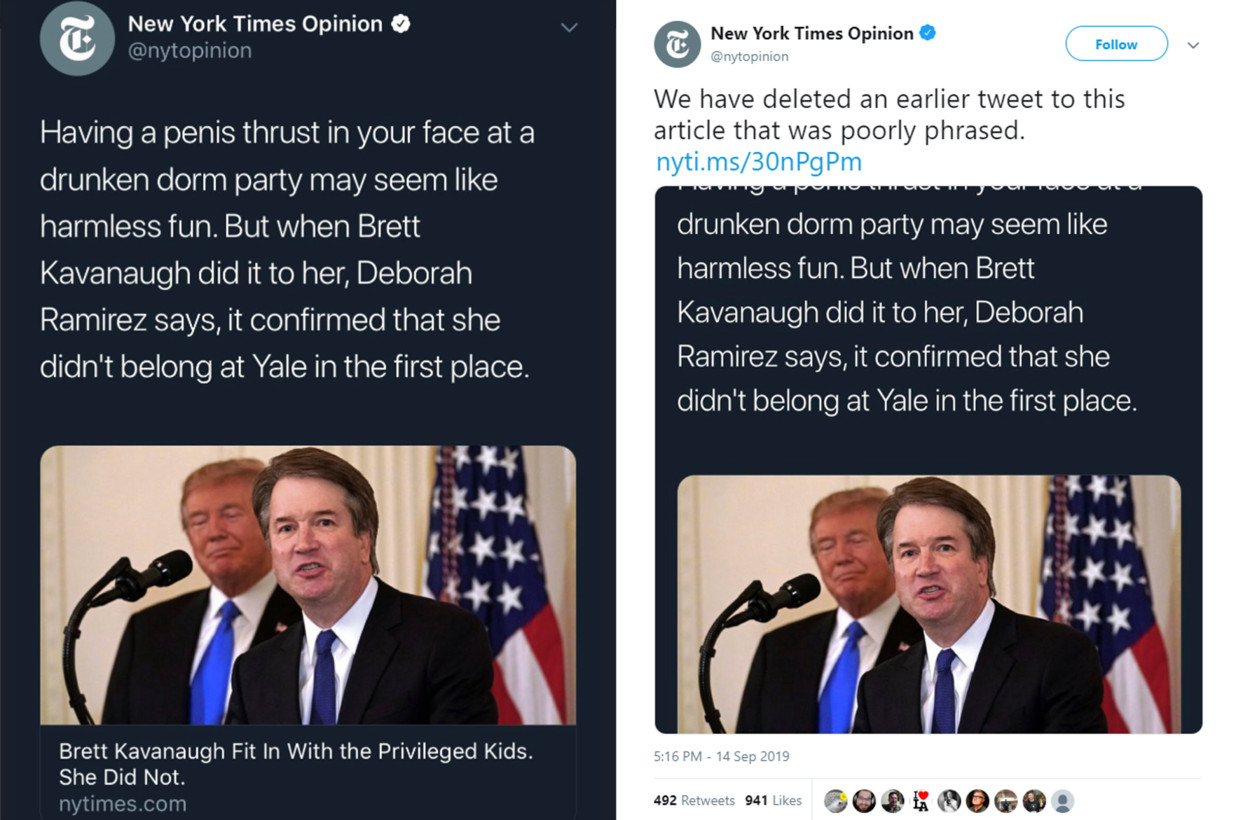Open the 'I ♥ LA' liker avatar
Screen dimensions: 1236x820
click(921, 801)
